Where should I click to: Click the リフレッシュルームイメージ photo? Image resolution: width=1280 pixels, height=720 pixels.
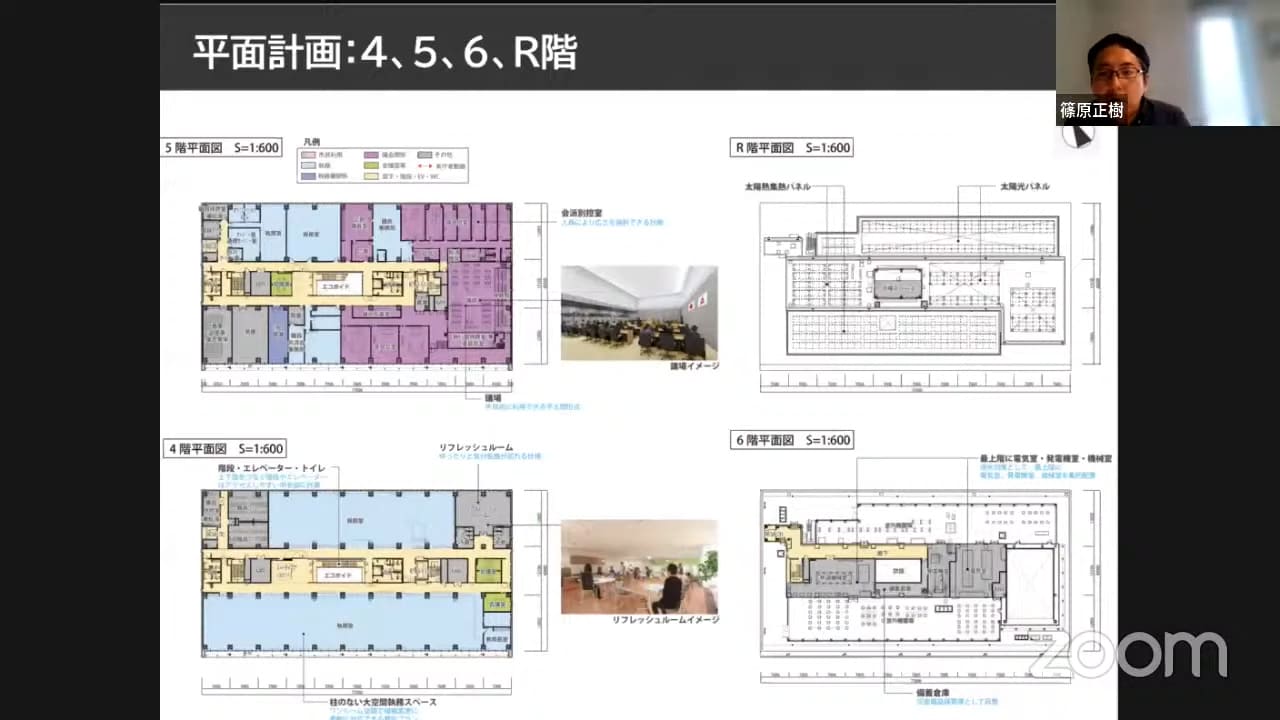[639, 566]
